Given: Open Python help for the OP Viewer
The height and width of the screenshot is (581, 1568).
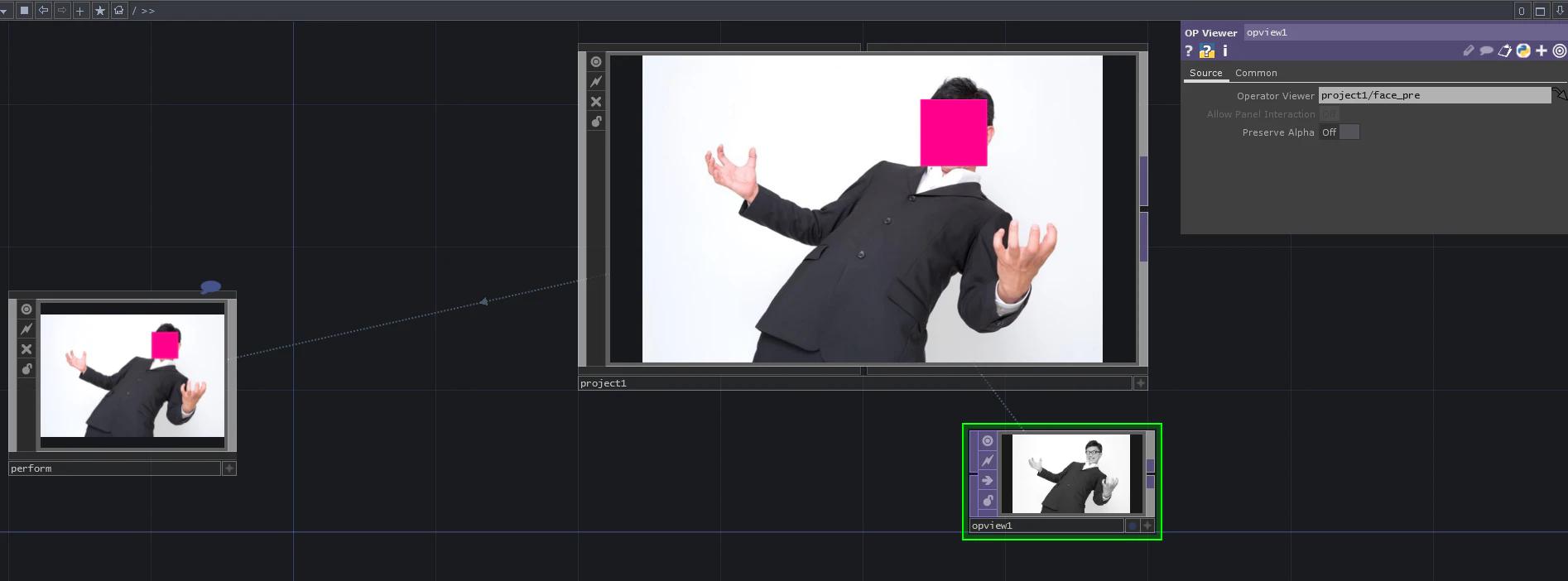Looking at the screenshot, I should [x=1207, y=51].
